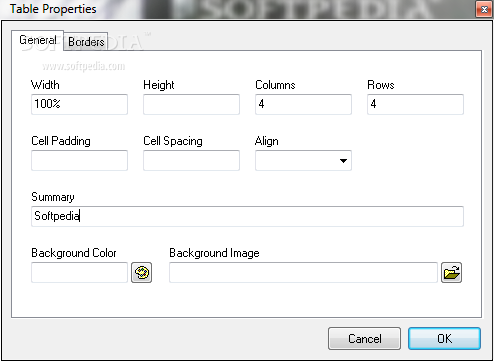Screen dimensions: 494x362
Task: Click the "Cell Padding" label
Action: click(61, 141)
